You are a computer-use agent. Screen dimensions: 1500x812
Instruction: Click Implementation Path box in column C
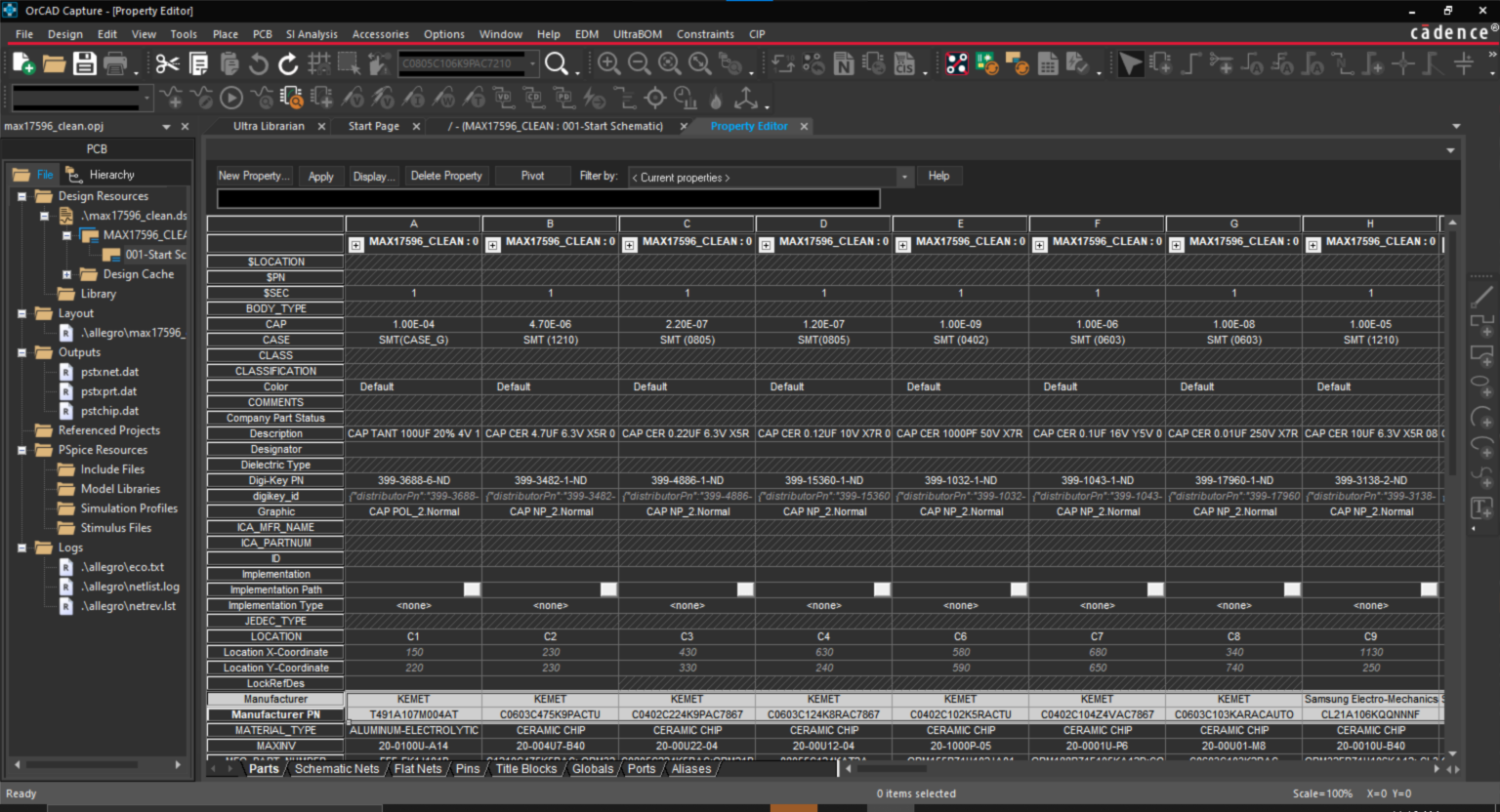click(x=745, y=589)
